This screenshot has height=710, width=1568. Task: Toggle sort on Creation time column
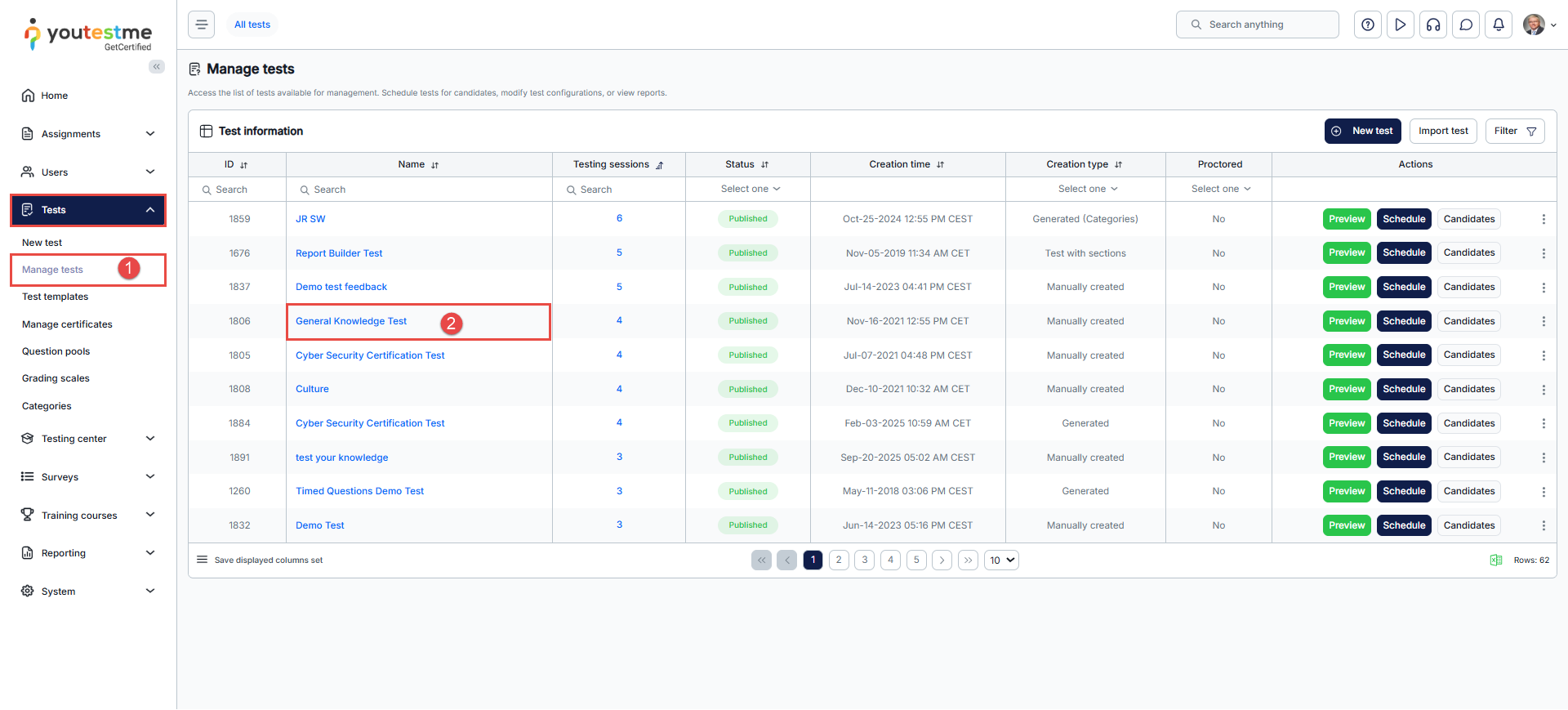[940, 165]
